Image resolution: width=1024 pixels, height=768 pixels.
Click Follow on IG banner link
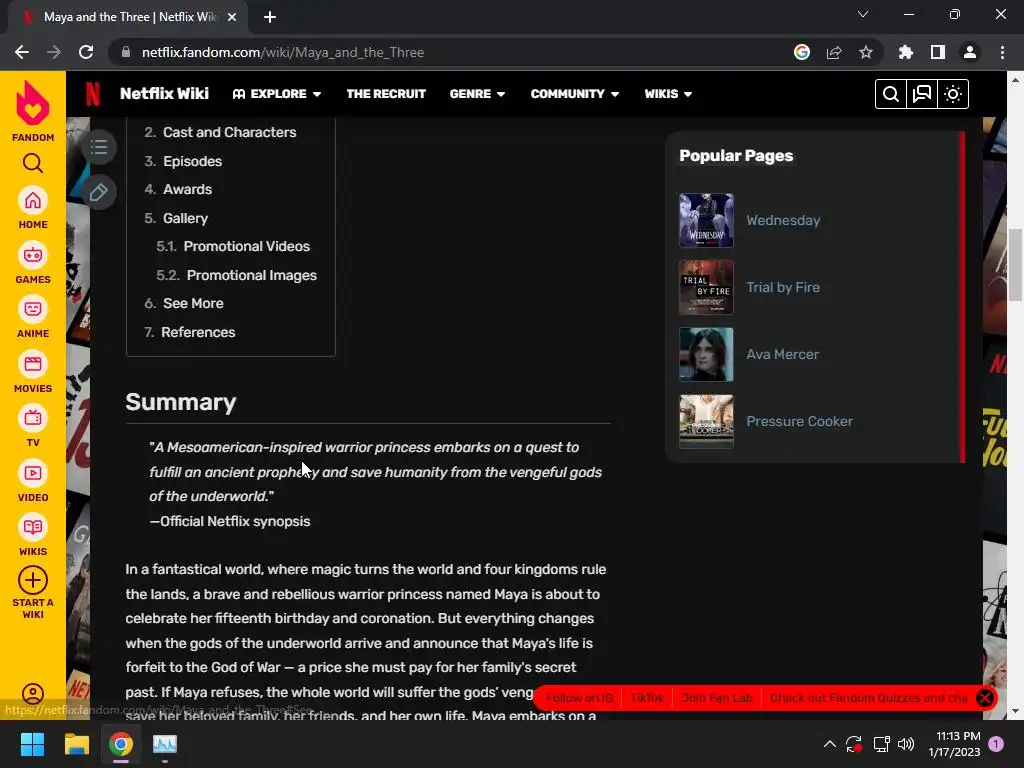(579, 698)
